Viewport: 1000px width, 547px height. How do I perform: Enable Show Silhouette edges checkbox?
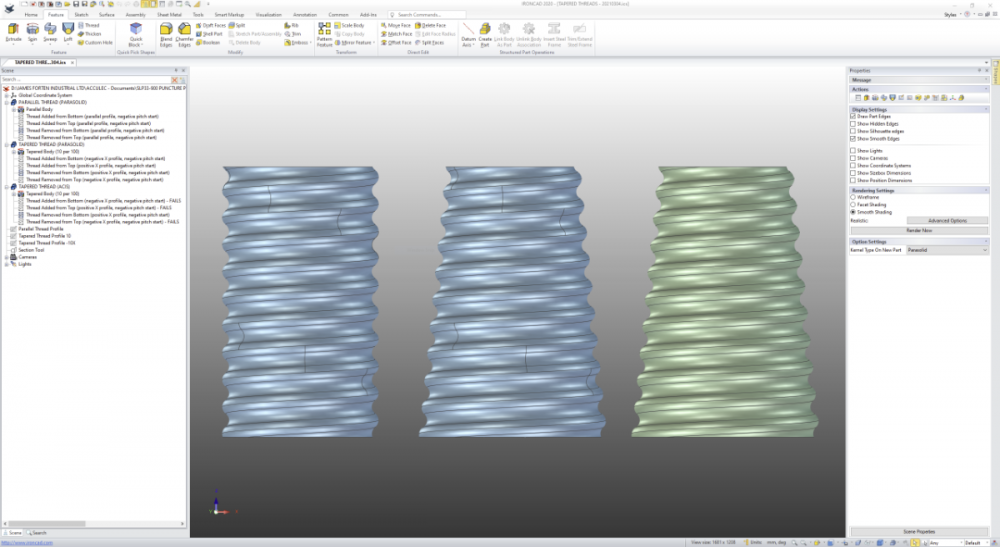853,131
